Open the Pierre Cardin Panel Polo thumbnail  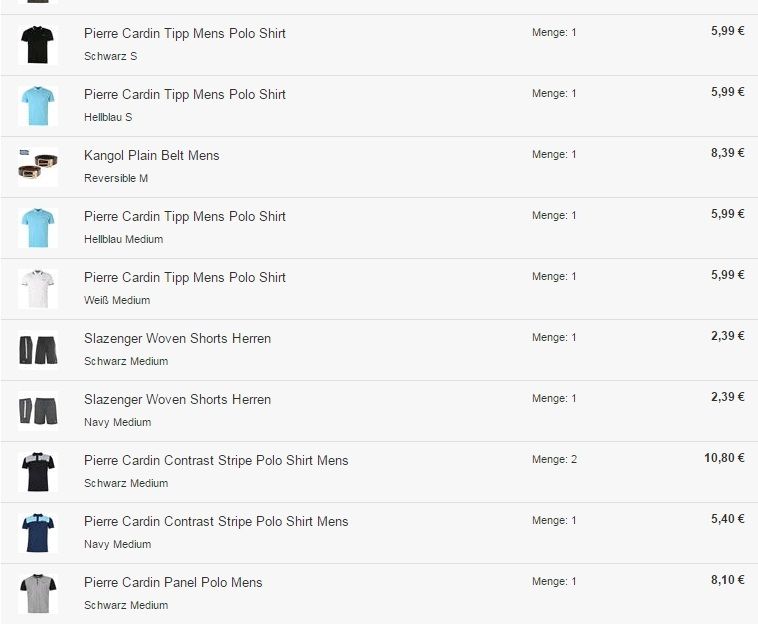tap(38, 594)
